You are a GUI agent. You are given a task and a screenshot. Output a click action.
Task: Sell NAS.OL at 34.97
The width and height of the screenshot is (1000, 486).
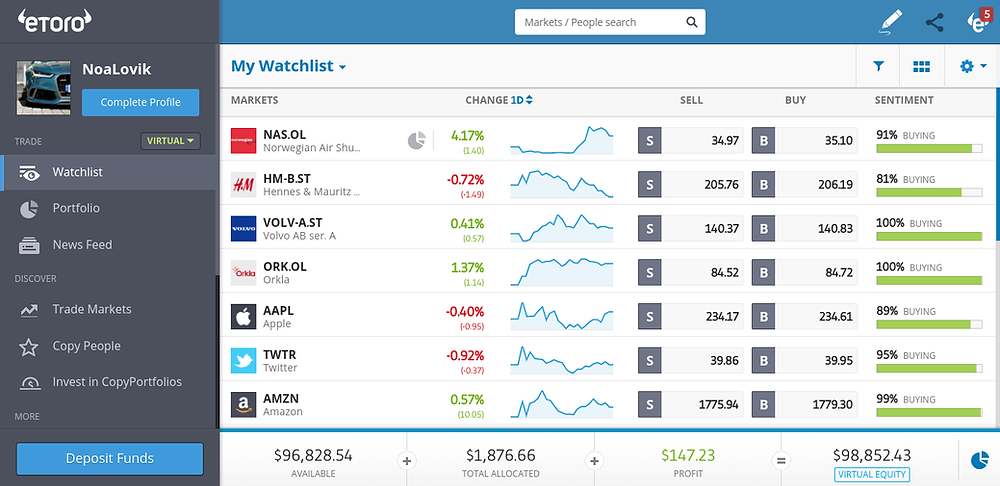point(691,140)
